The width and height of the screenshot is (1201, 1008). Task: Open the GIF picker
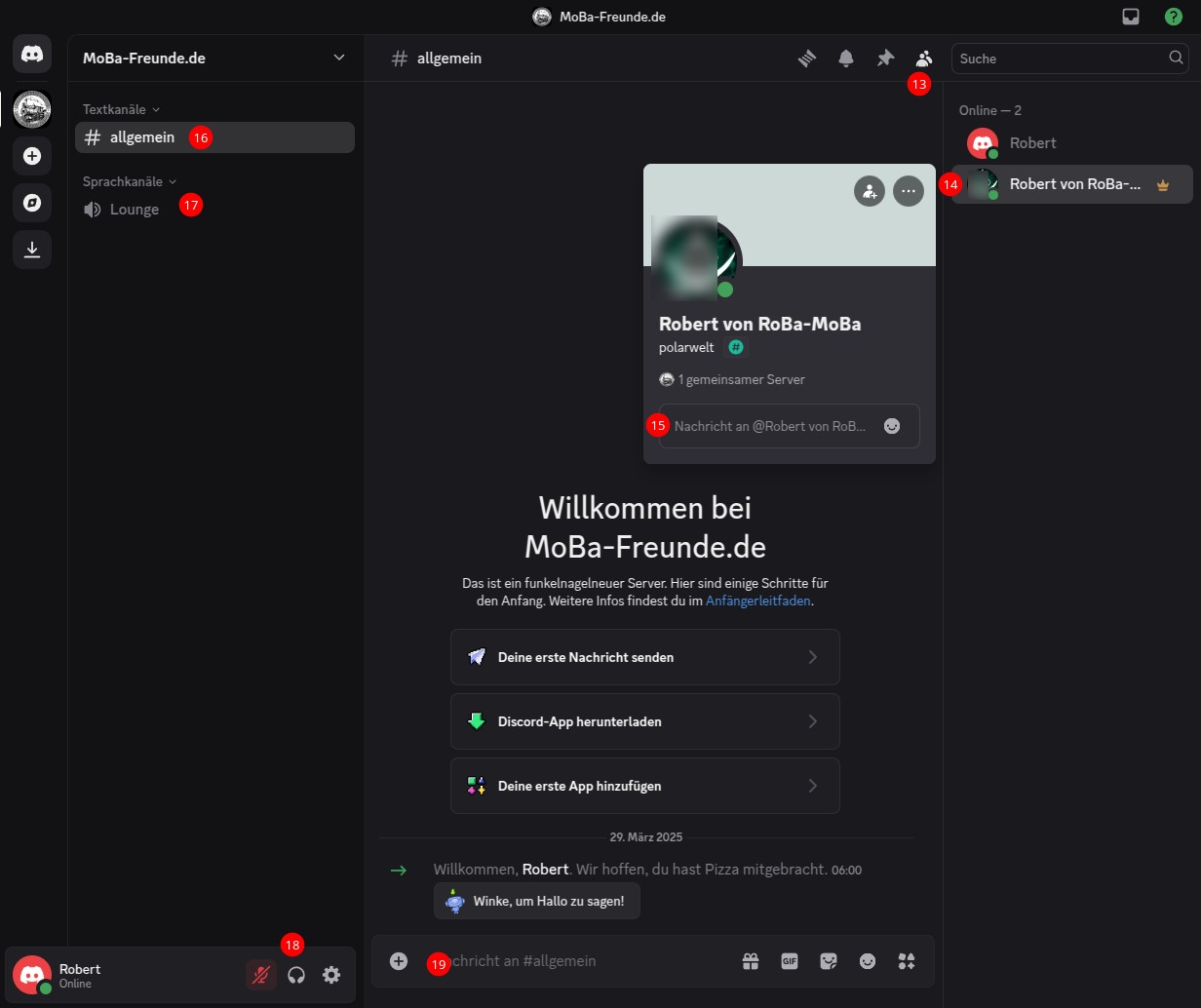[x=790, y=961]
